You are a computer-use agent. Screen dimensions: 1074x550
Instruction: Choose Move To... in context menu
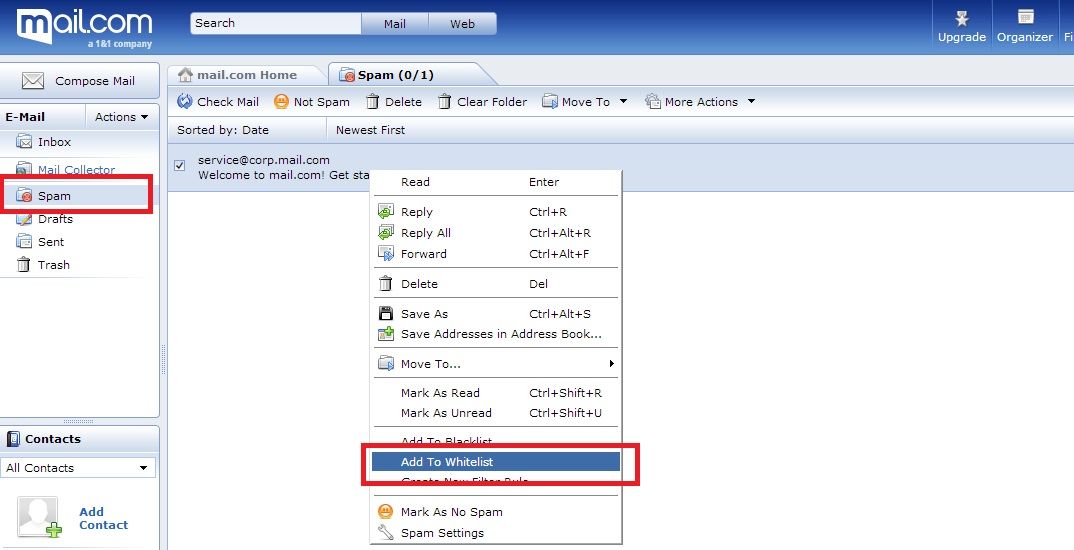coord(496,364)
